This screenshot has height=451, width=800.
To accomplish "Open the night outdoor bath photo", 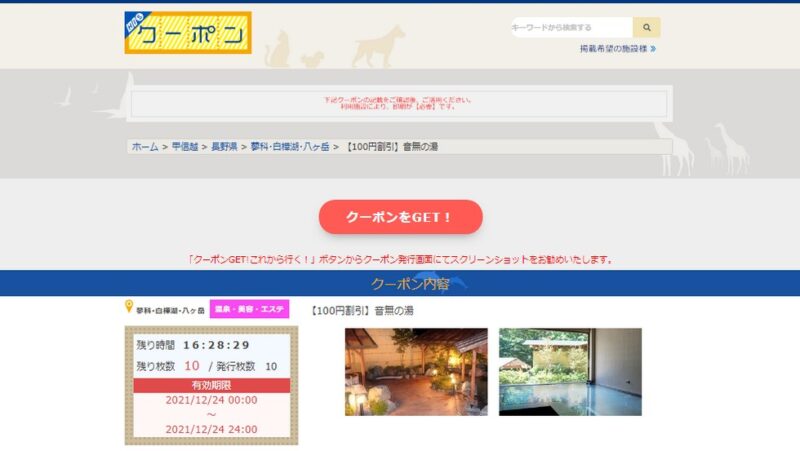I will coord(416,372).
